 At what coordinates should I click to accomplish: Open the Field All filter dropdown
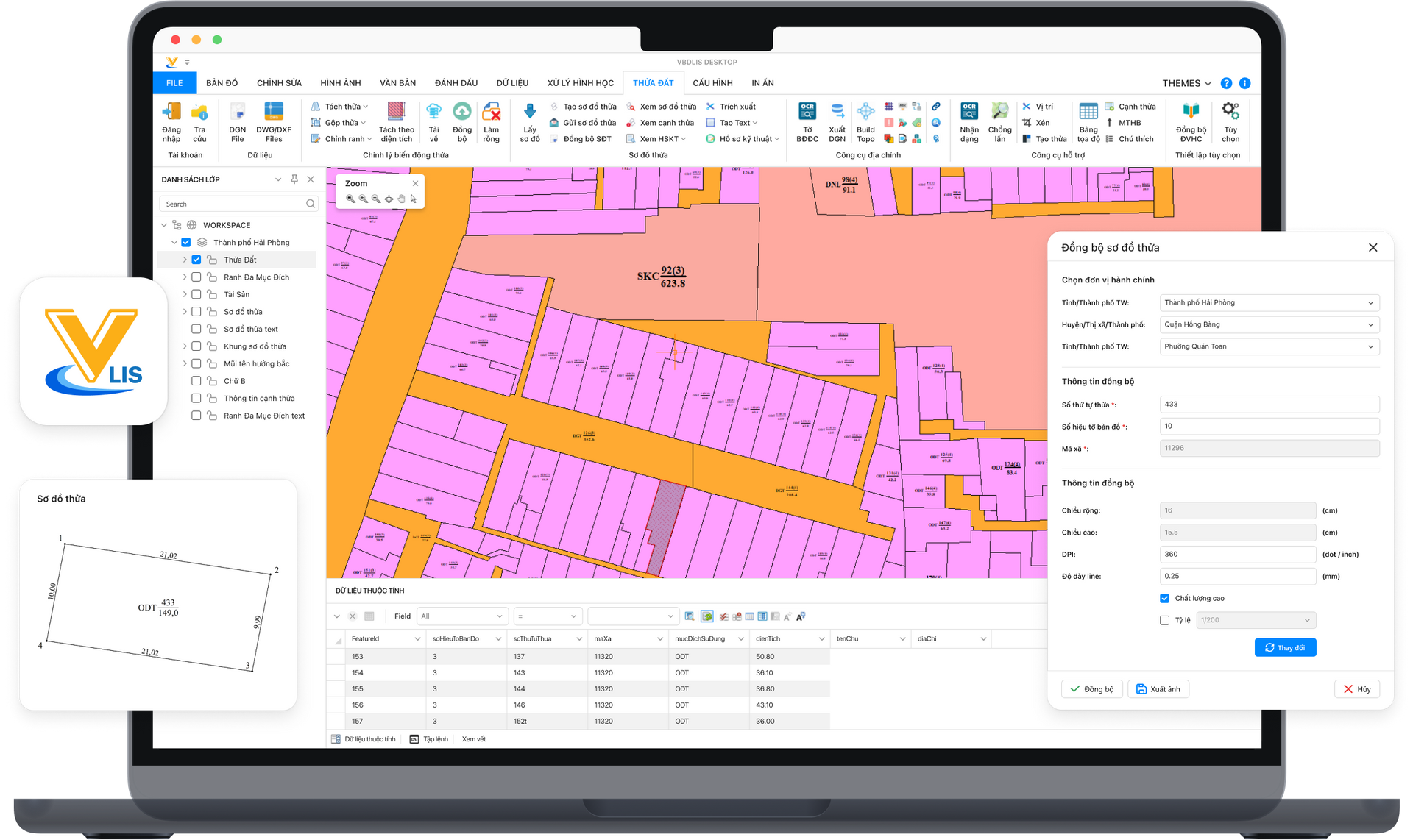tap(461, 616)
